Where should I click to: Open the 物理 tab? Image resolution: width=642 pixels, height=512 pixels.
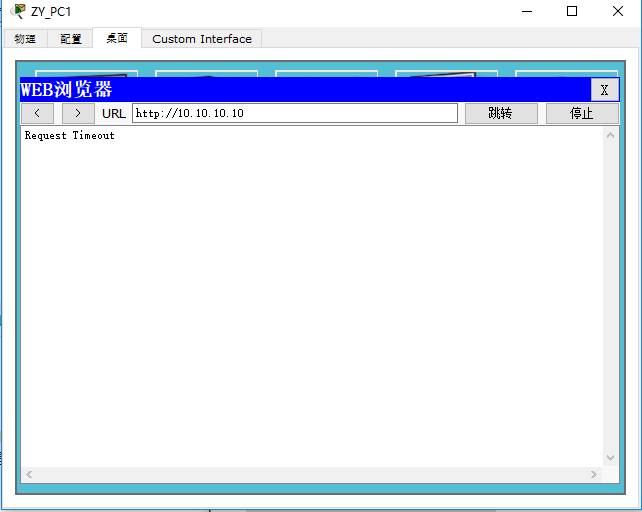[x=25, y=39]
